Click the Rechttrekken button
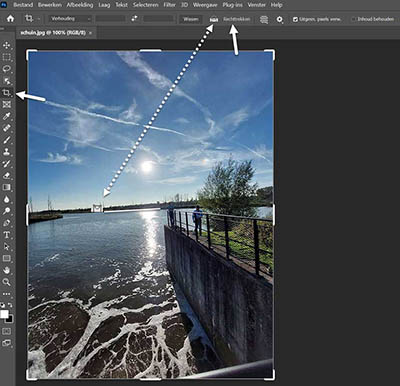 (x=237, y=19)
